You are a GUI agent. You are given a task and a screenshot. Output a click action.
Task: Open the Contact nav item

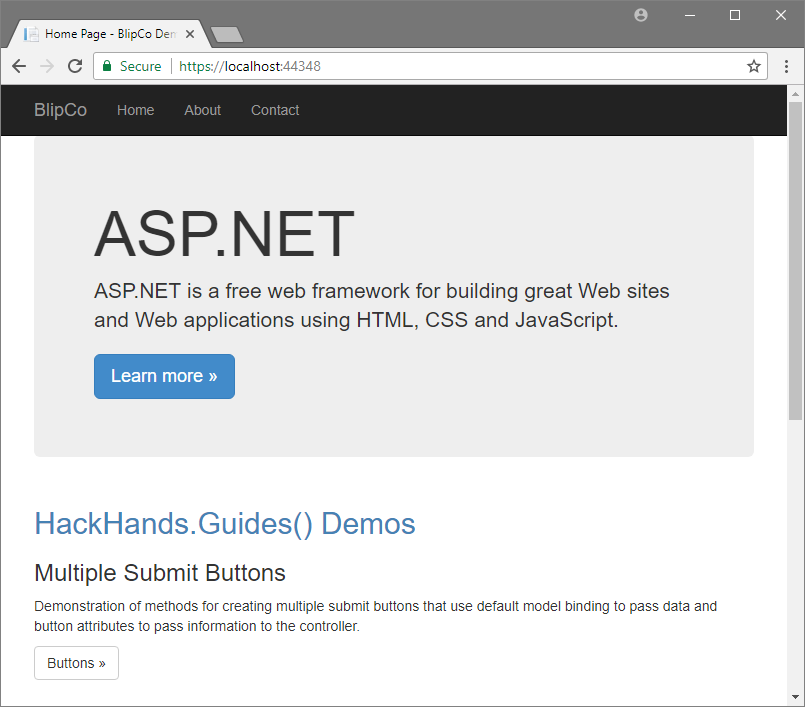275,110
